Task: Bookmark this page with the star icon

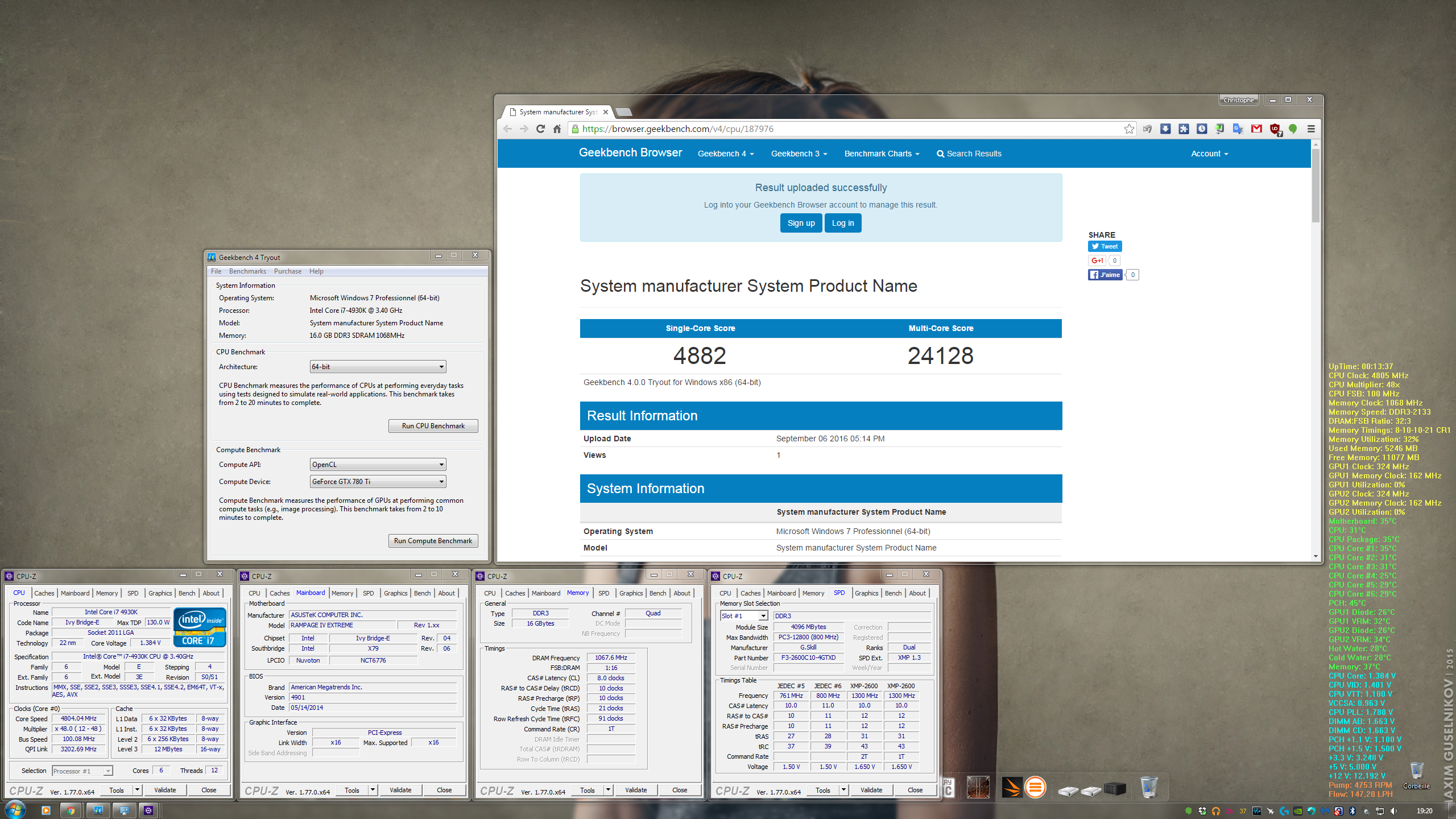Action: 1129,129
